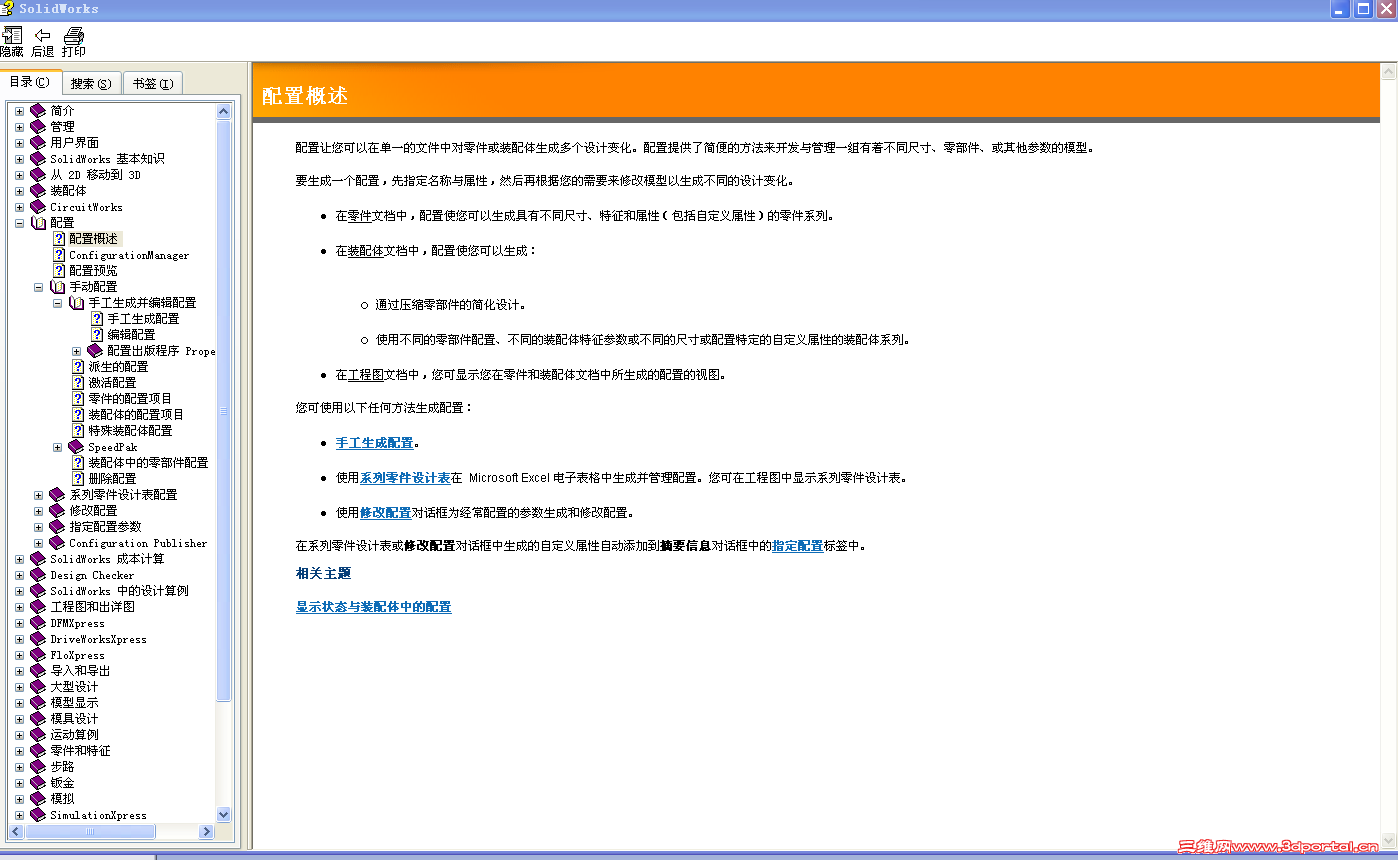
Task: Open the 配置概述 help topic icon
Action: click(x=59, y=239)
